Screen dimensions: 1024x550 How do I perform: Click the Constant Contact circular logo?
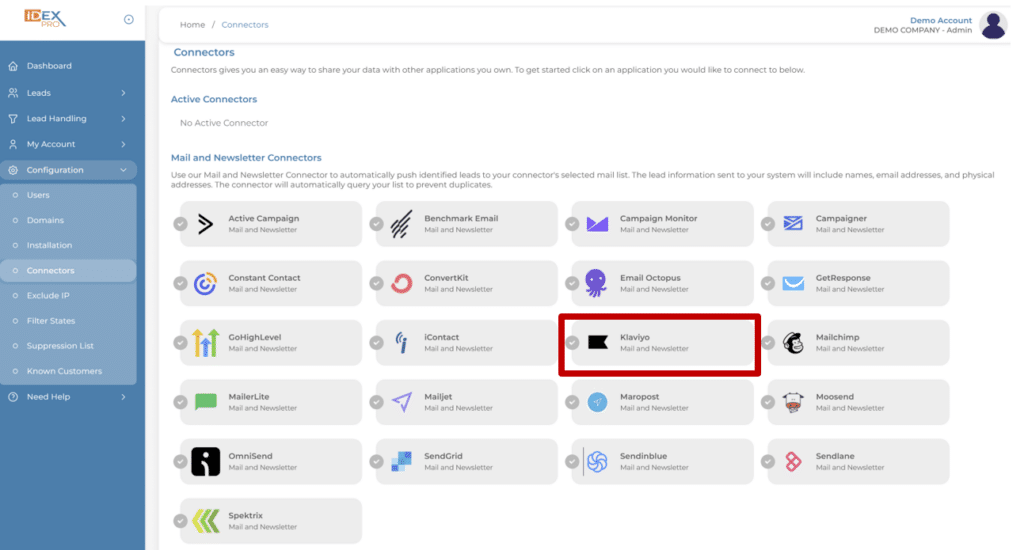pos(205,283)
